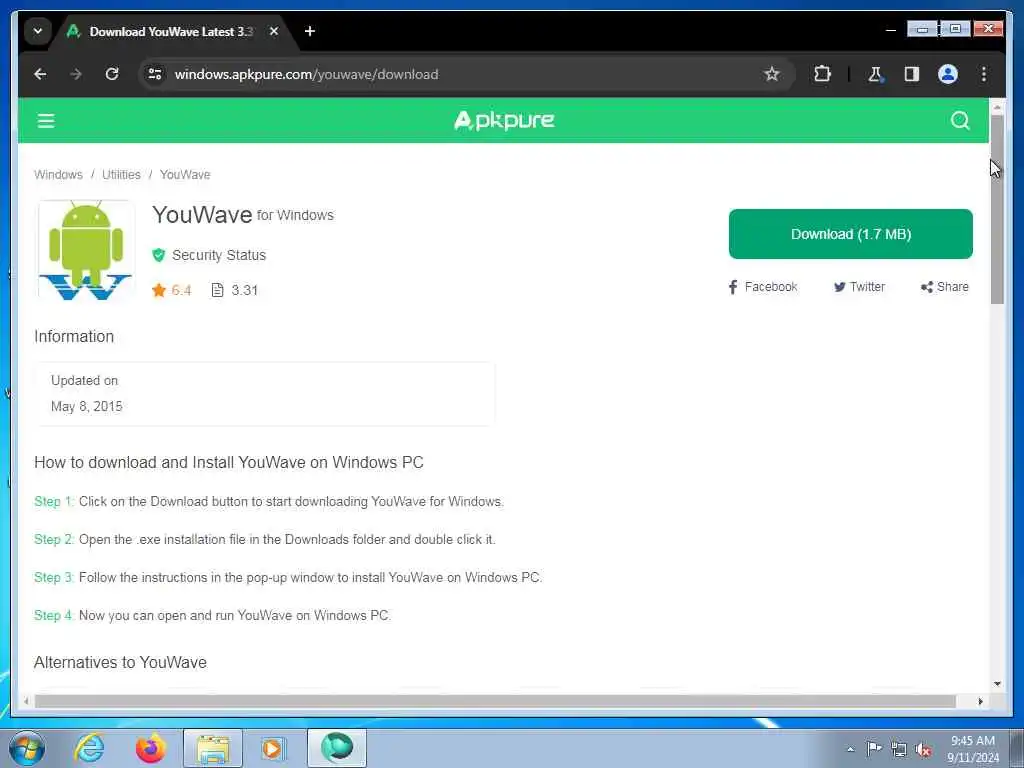
Task: Click the vertical scrollbar up arrow
Action: tap(997, 106)
